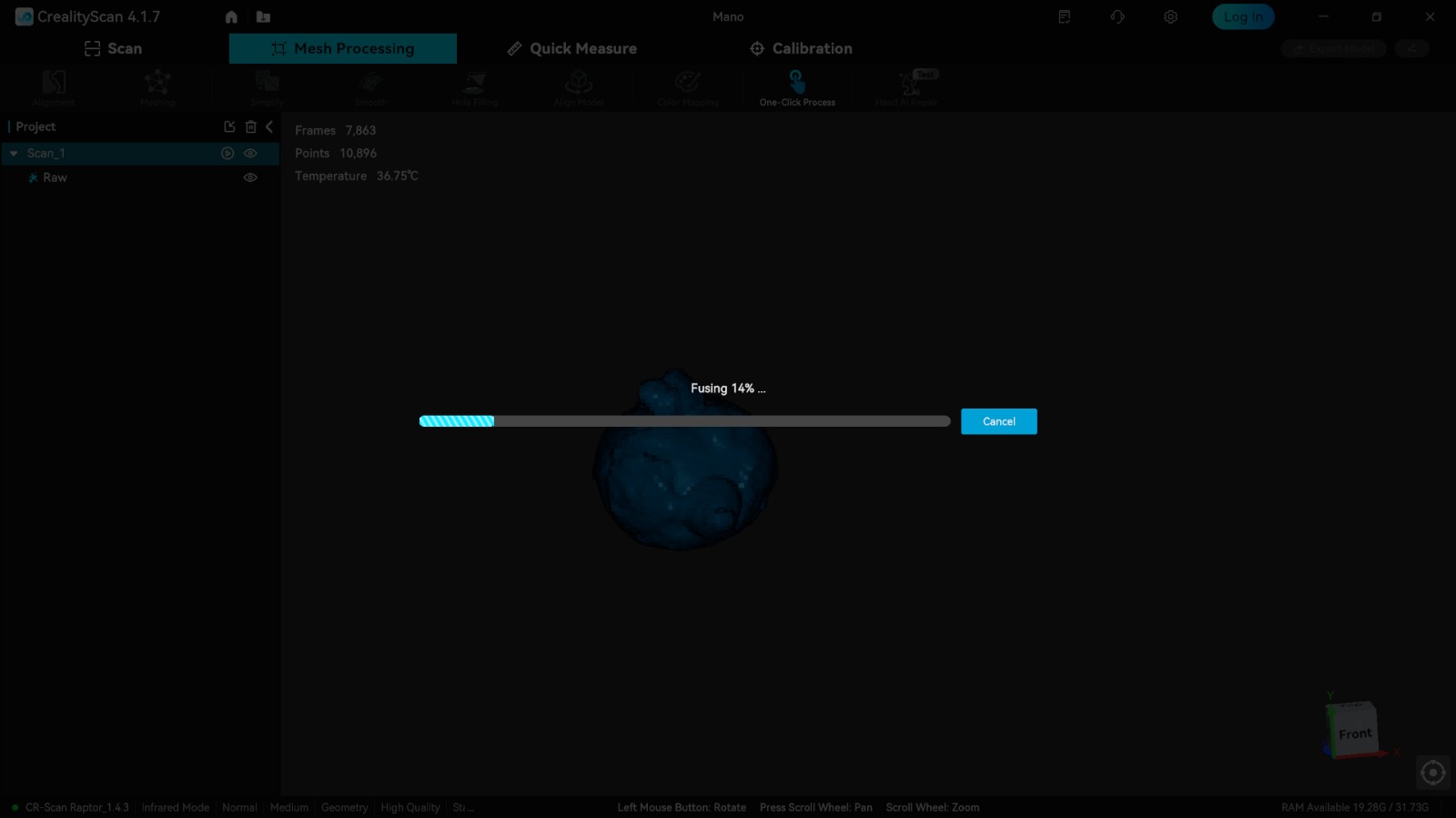Open the Hole Filling tool
Viewport: 1456px width, 818px height.
(x=475, y=88)
